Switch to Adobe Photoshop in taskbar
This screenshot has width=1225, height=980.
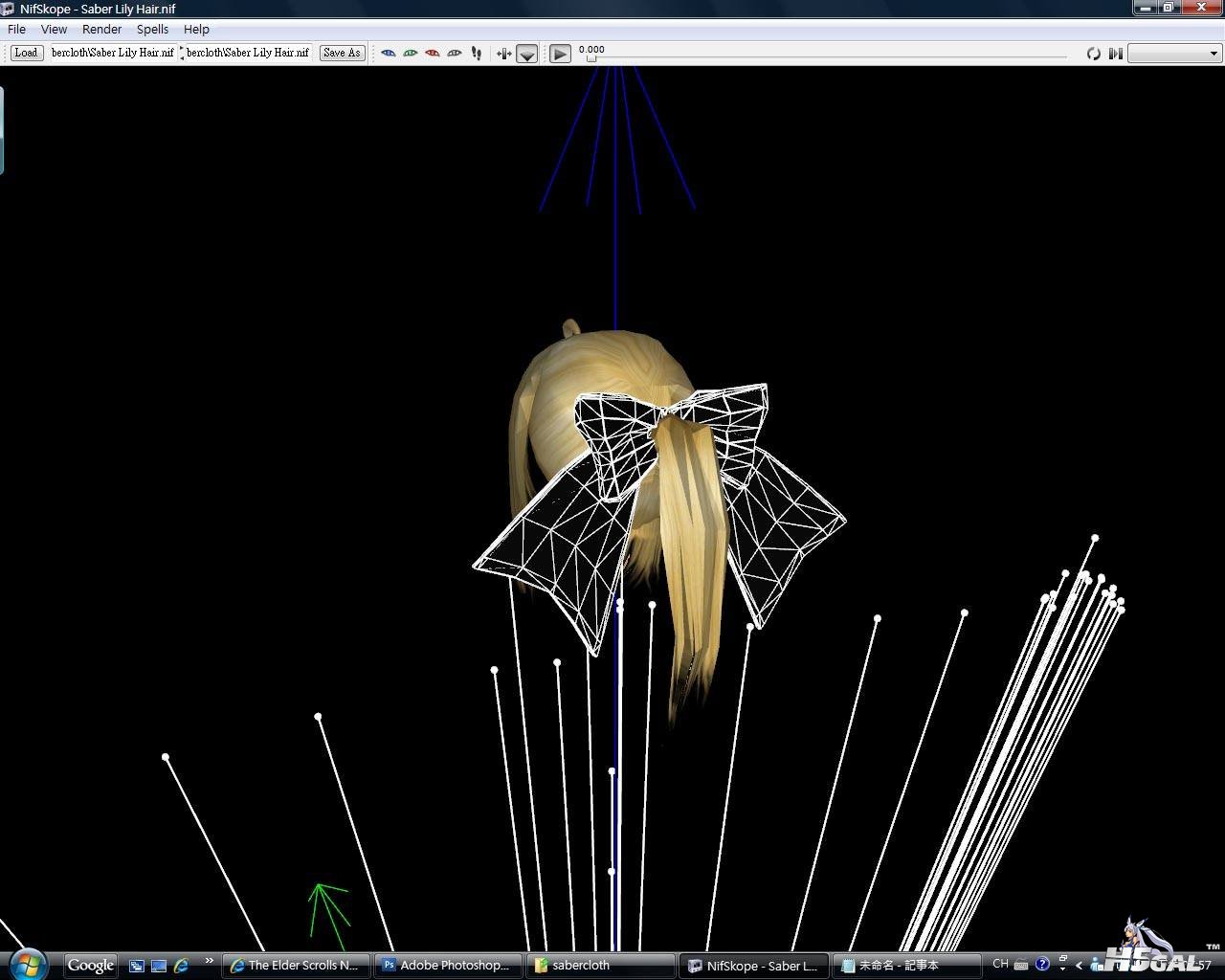pos(448,965)
